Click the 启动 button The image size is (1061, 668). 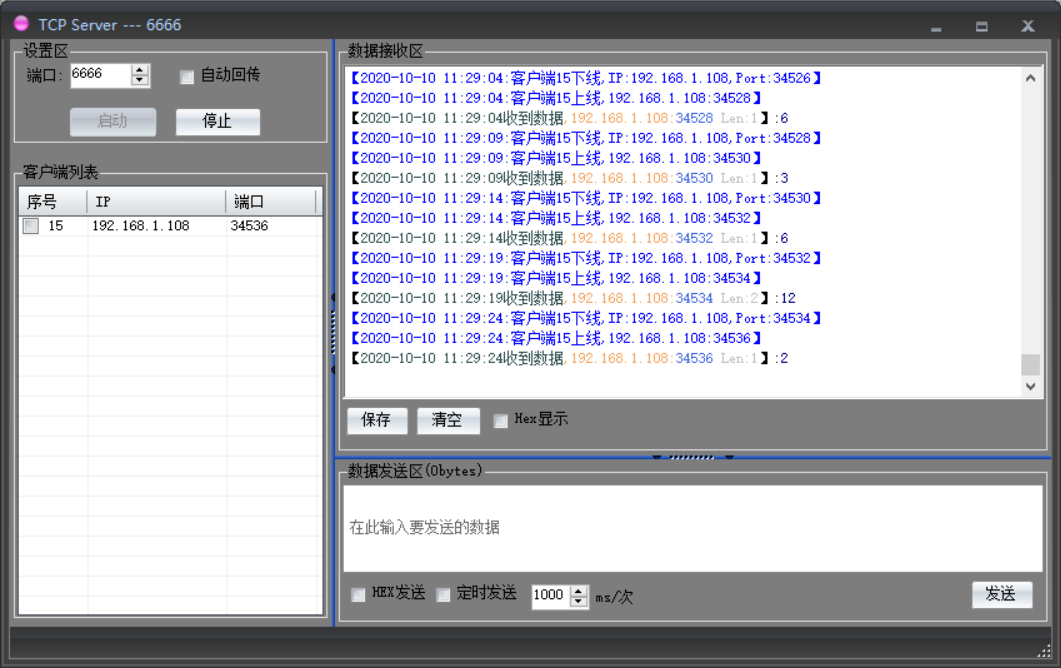(x=113, y=122)
